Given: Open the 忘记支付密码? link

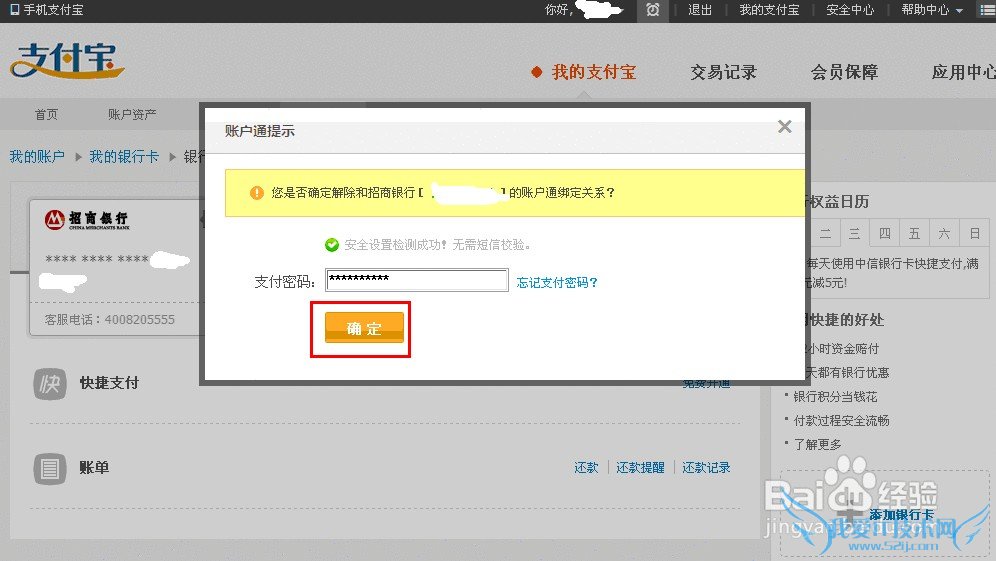Looking at the screenshot, I should (557, 283).
